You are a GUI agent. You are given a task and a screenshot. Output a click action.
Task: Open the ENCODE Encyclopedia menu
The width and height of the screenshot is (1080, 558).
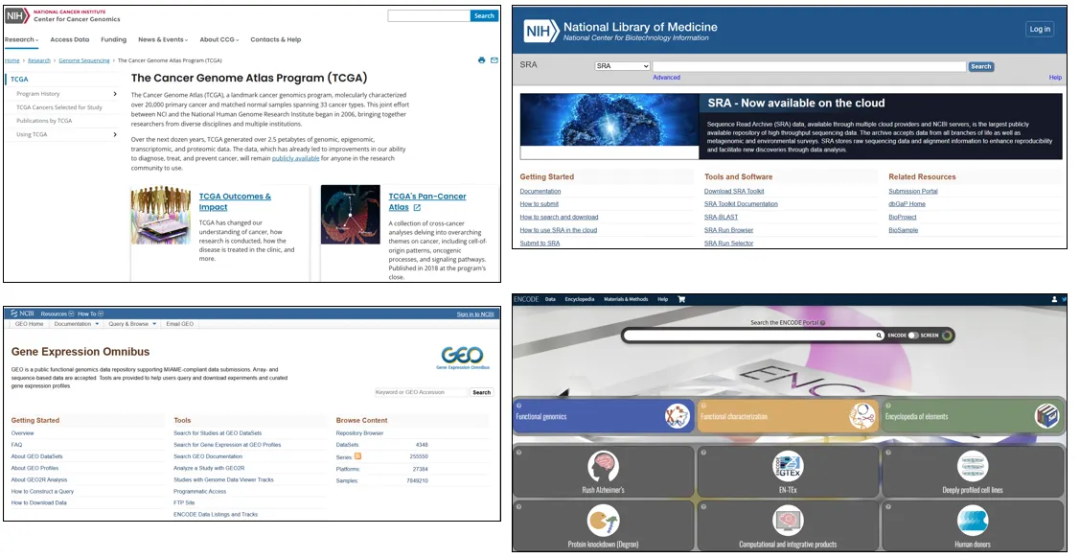(579, 300)
